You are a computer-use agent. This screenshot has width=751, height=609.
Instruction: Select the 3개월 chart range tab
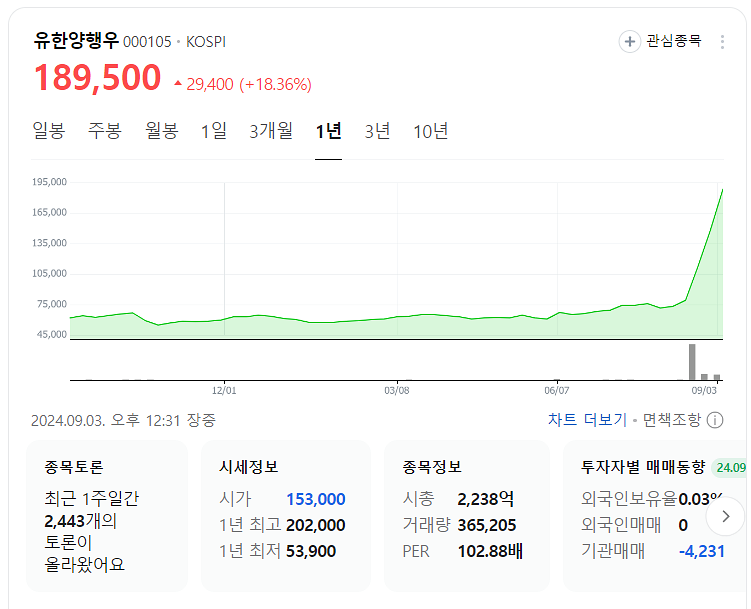(271, 131)
